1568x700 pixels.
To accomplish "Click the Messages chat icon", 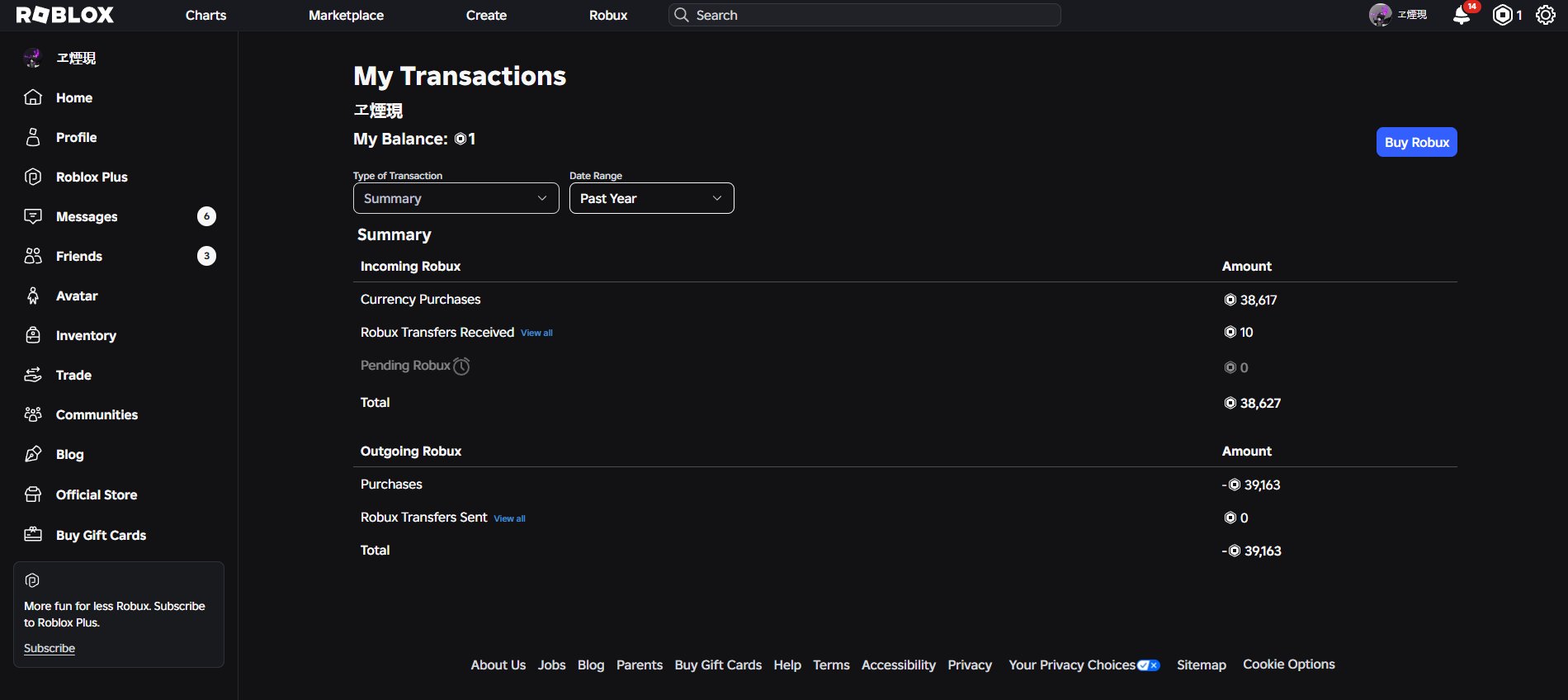I will tap(33, 216).
